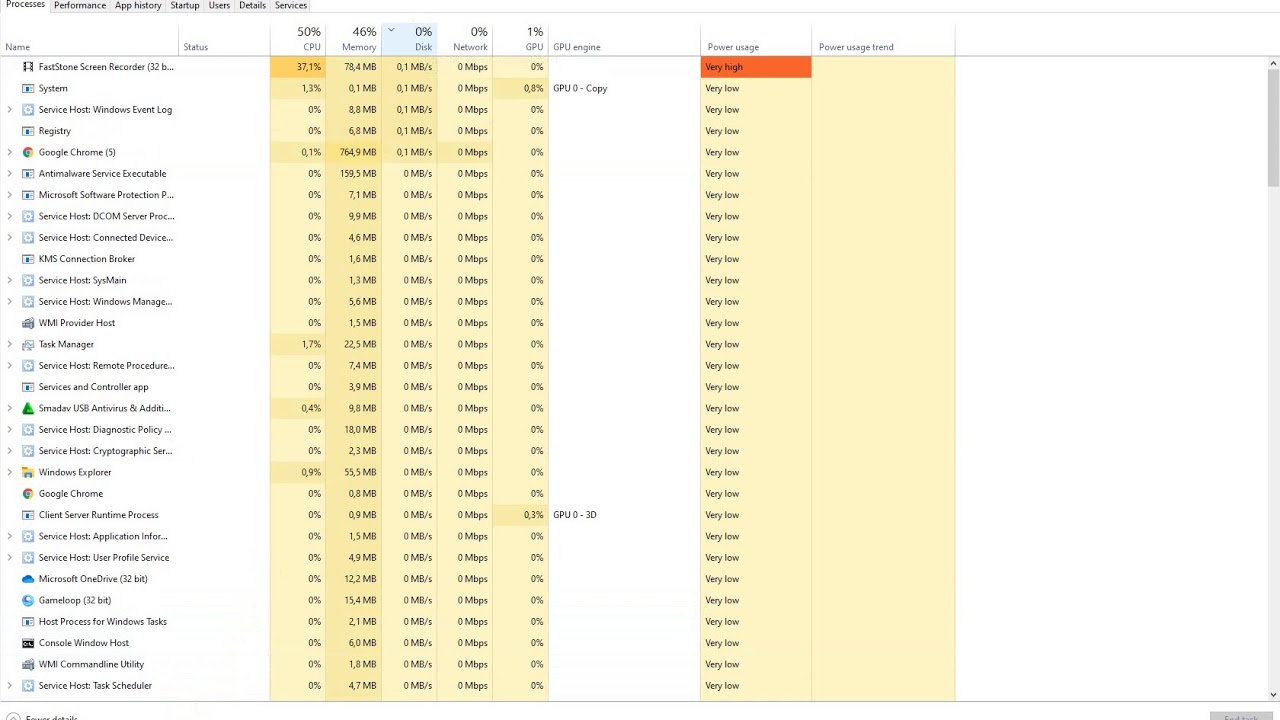
Task: Click the Console Window Host icon
Action: pyautogui.click(x=28, y=643)
